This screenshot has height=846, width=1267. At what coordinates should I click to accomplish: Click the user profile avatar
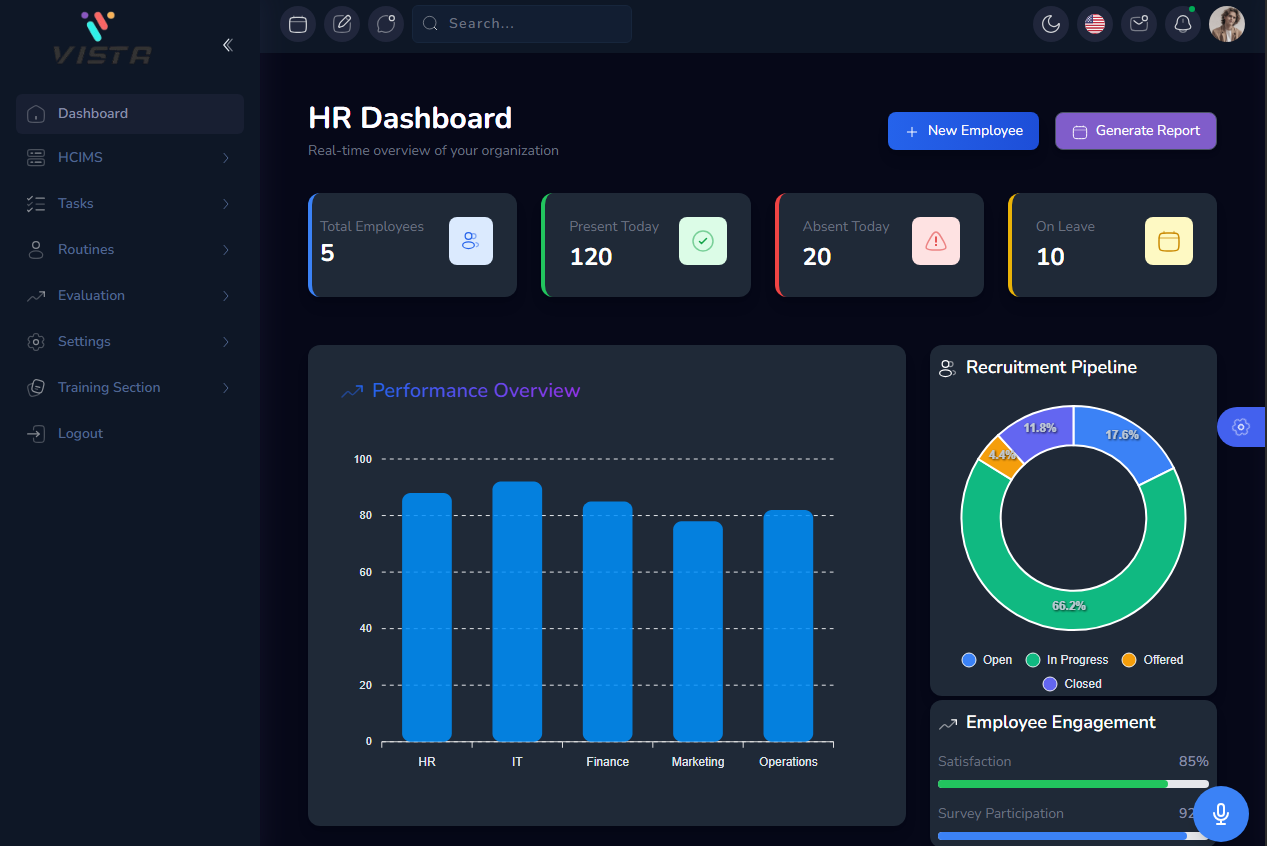tap(1227, 24)
